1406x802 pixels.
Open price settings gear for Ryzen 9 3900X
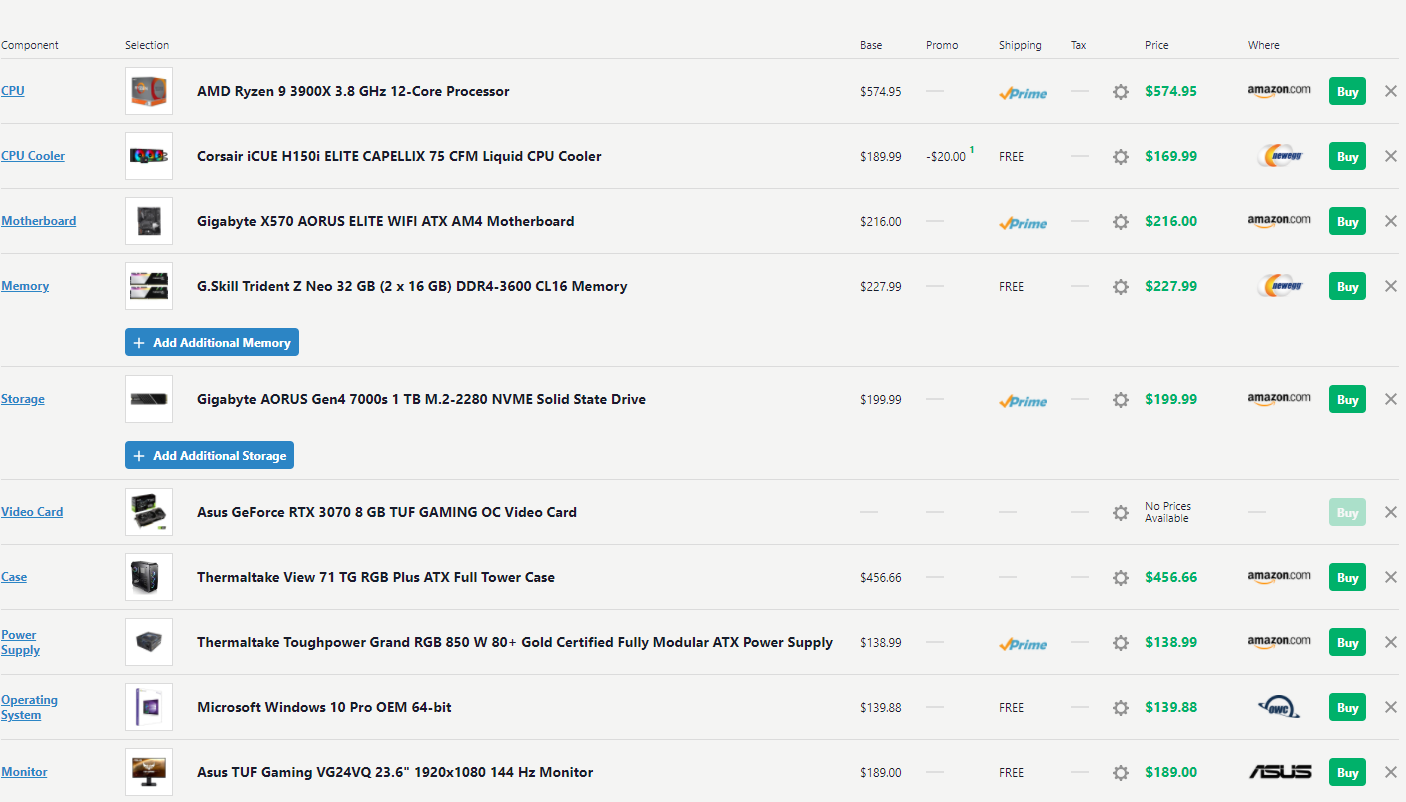pos(1121,92)
